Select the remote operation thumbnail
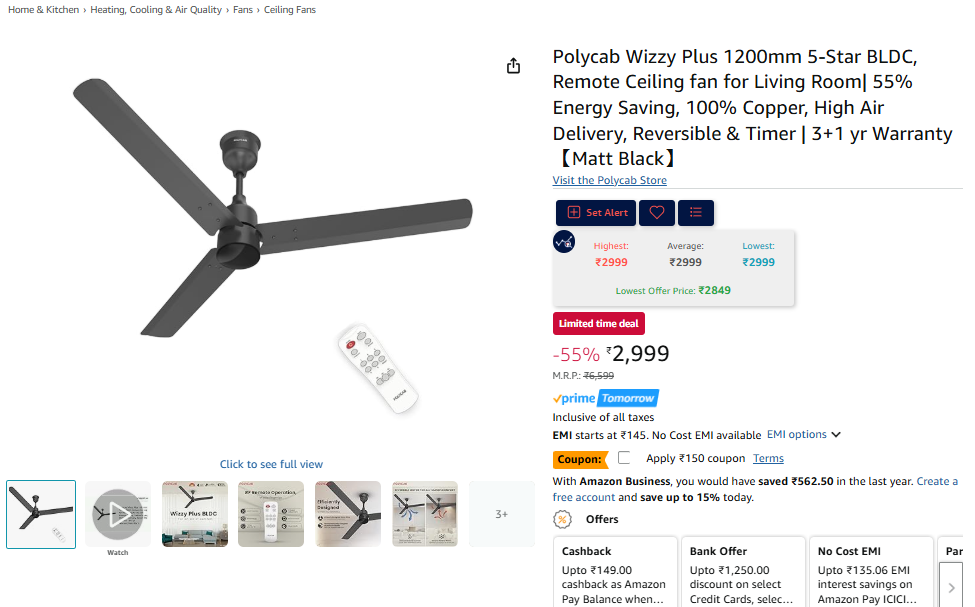The width and height of the screenshot is (975, 607). (x=271, y=514)
